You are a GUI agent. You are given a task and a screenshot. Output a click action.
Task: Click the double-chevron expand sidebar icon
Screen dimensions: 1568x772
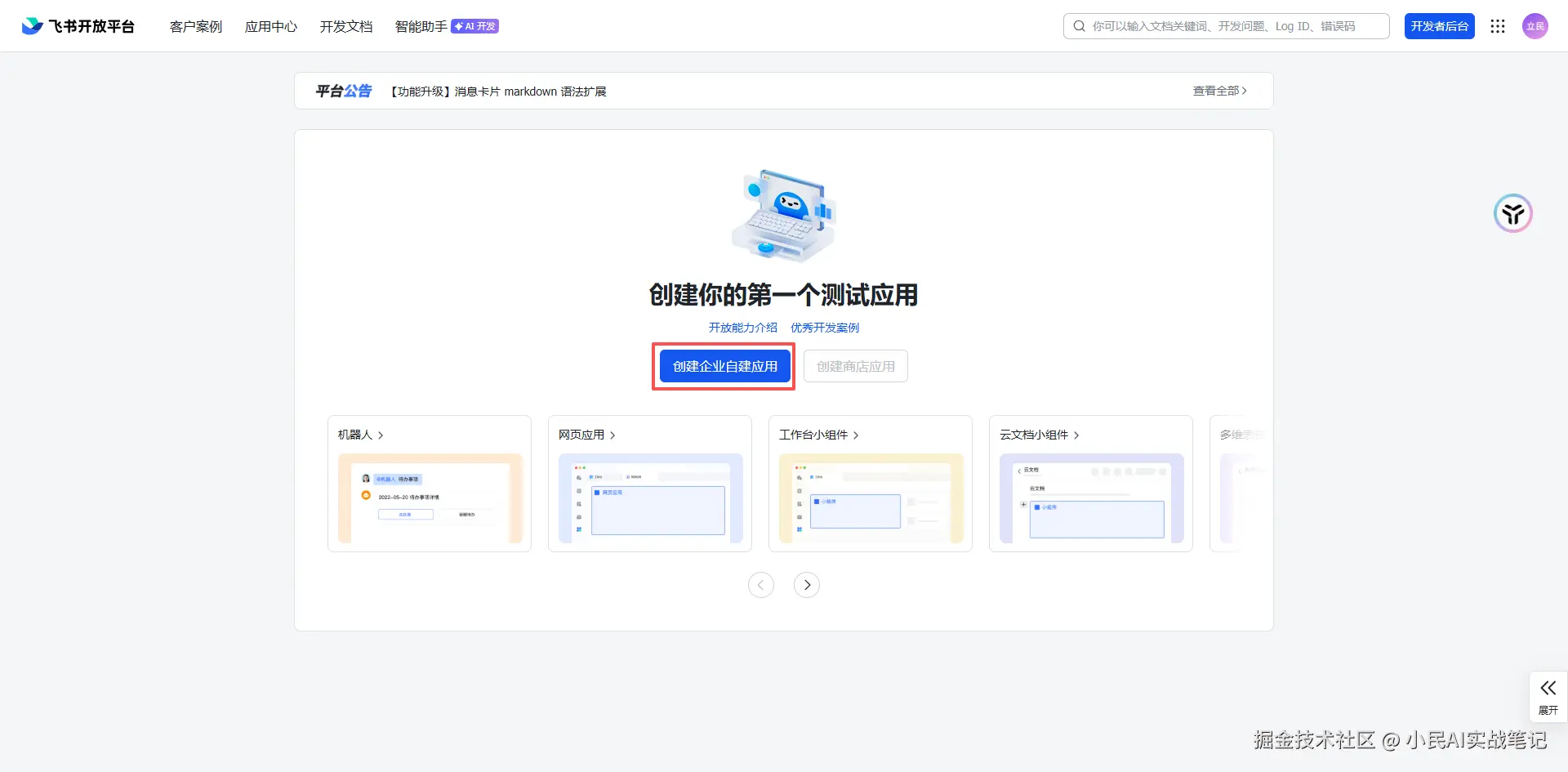pos(1548,688)
